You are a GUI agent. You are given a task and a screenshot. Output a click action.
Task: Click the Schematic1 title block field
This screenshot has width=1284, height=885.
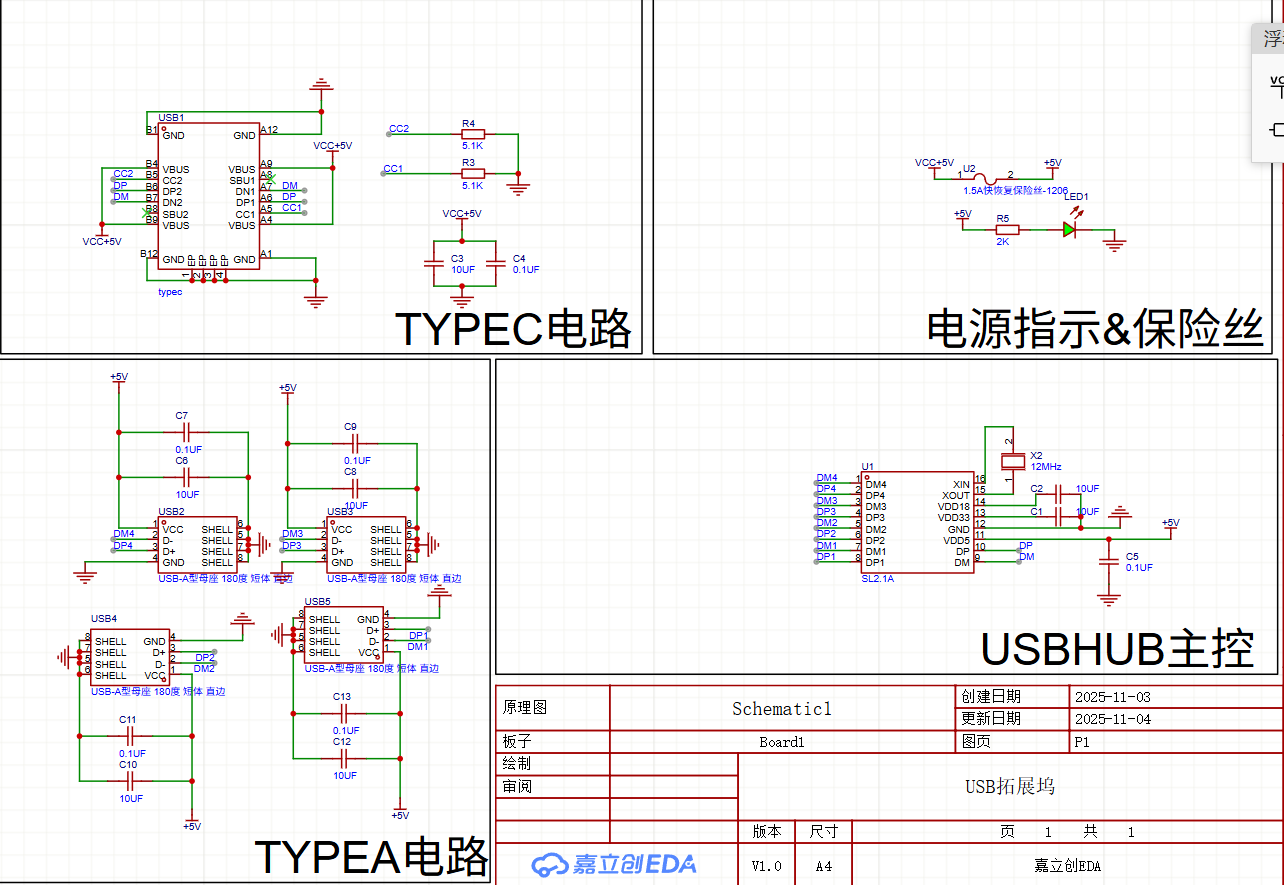pyautogui.click(x=781, y=708)
